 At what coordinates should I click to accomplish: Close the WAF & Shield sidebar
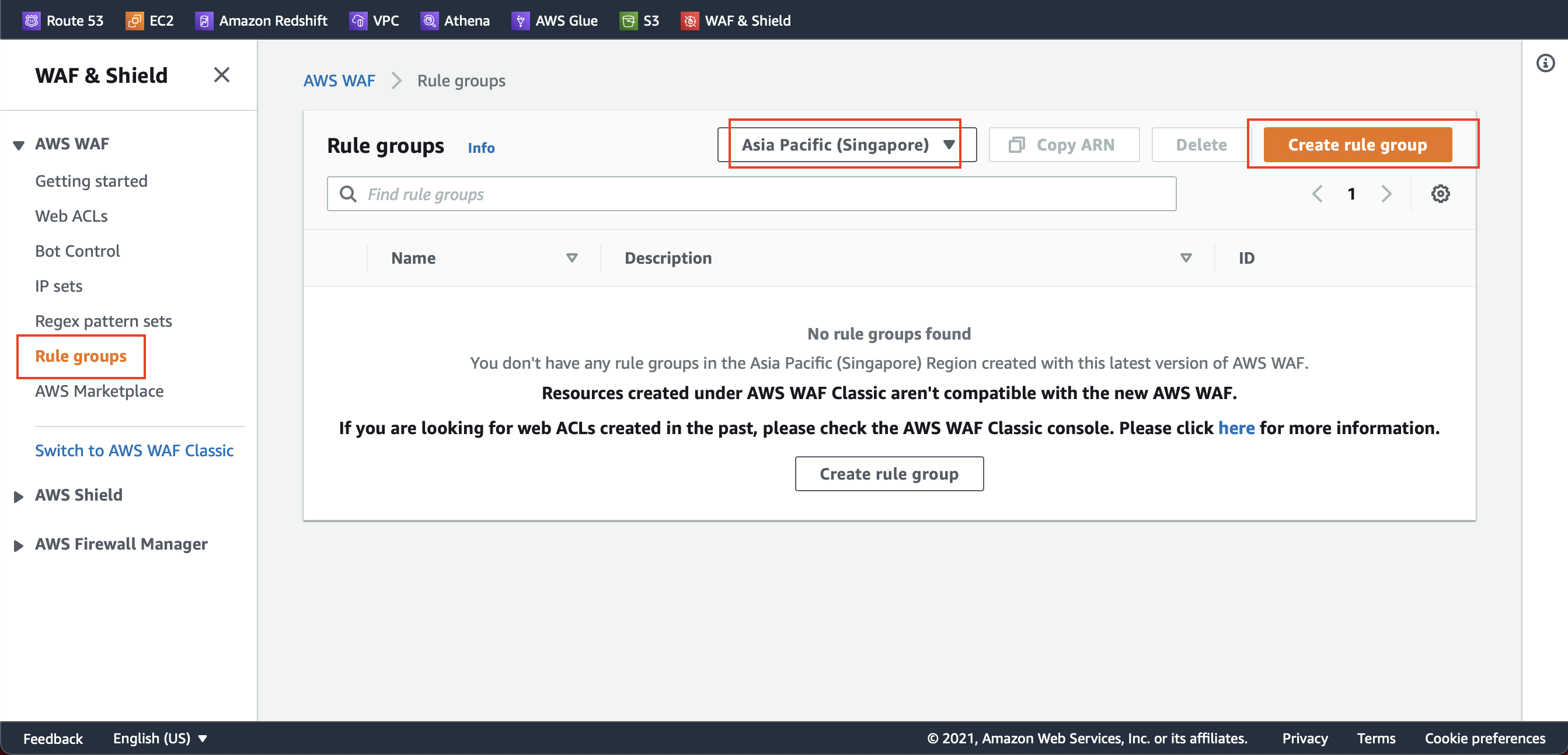click(222, 75)
